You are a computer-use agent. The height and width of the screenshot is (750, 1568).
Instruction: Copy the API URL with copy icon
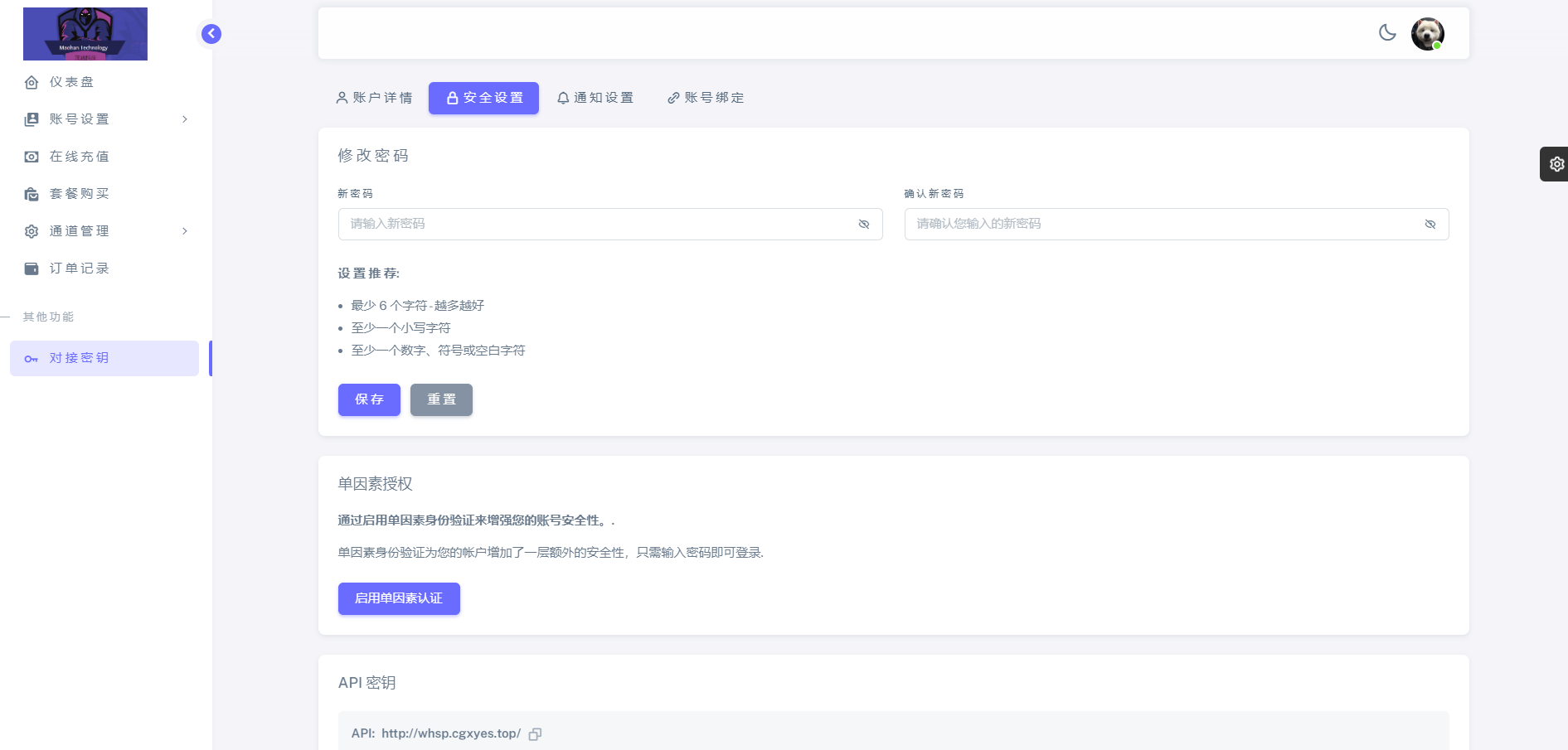click(536, 734)
